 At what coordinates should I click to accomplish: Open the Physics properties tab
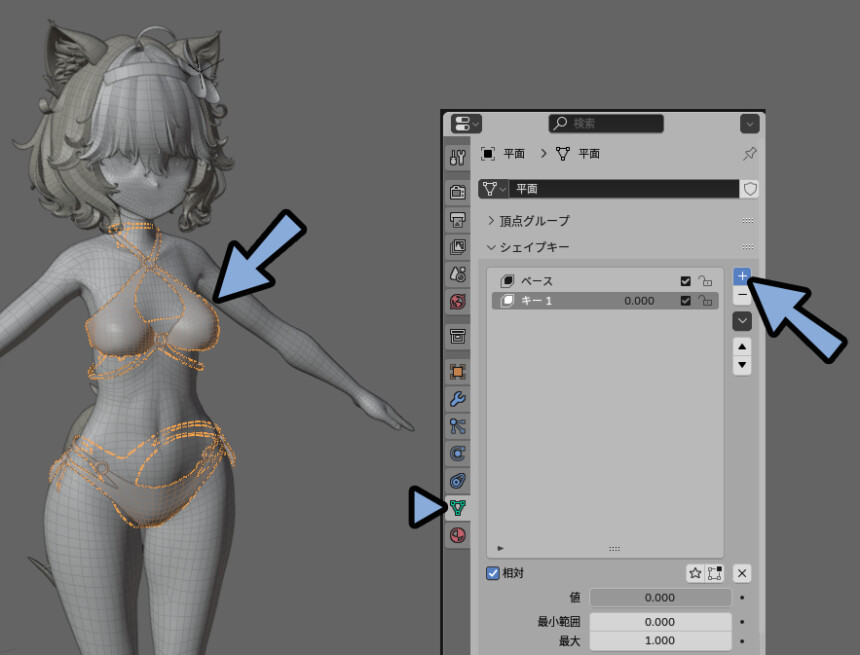click(x=457, y=454)
